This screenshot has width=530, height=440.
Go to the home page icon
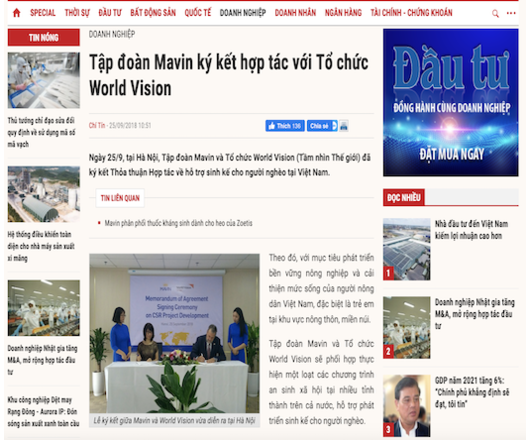pos(16,13)
